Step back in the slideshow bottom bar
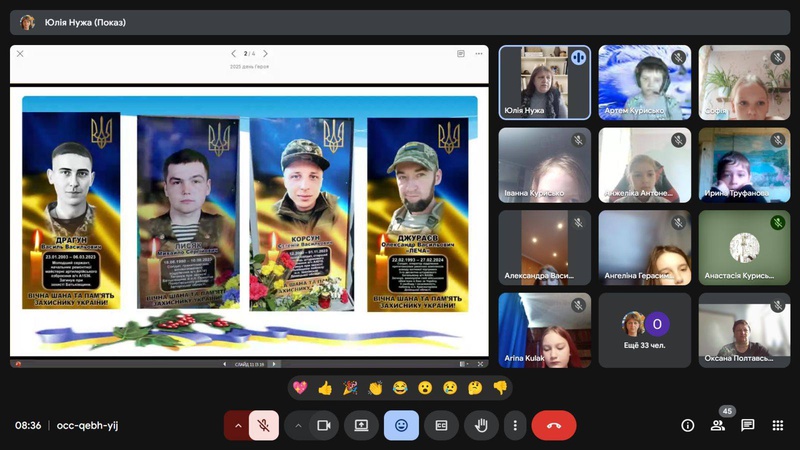Viewport: 800px width, 450px height. [x=224, y=364]
